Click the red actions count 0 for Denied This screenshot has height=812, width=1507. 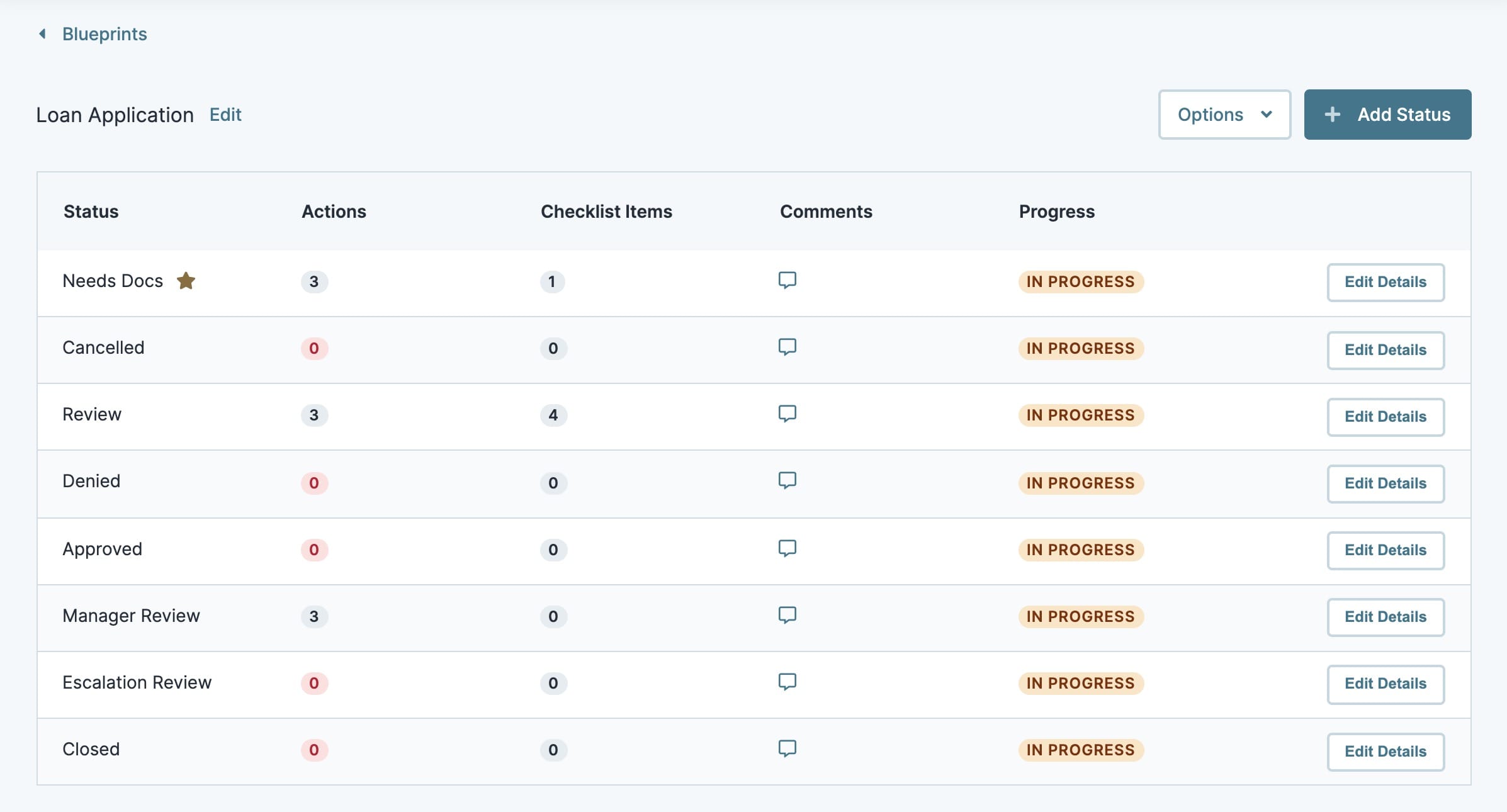[314, 483]
